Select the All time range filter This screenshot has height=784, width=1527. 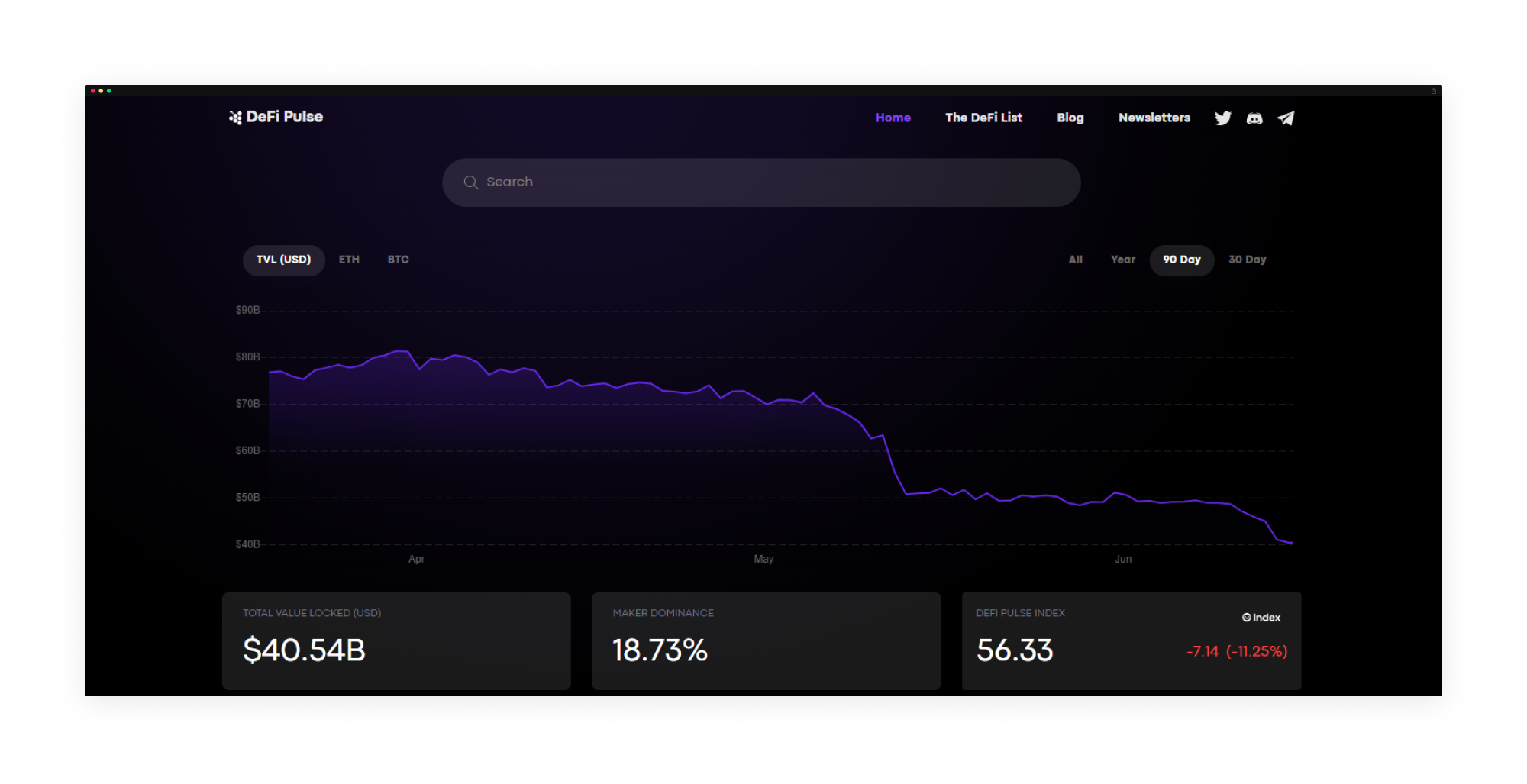click(x=1076, y=260)
